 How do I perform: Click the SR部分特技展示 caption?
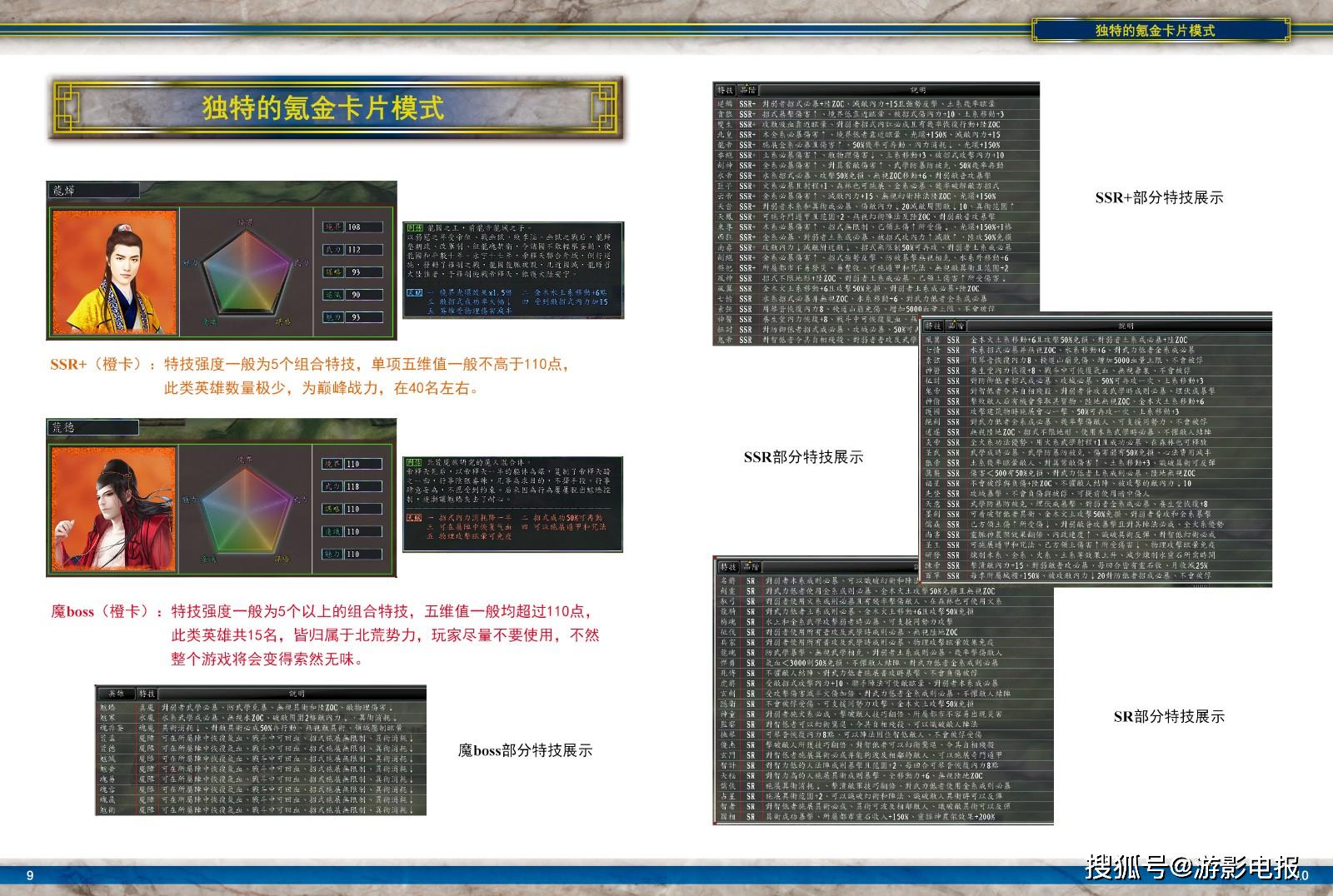[1169, 716]
